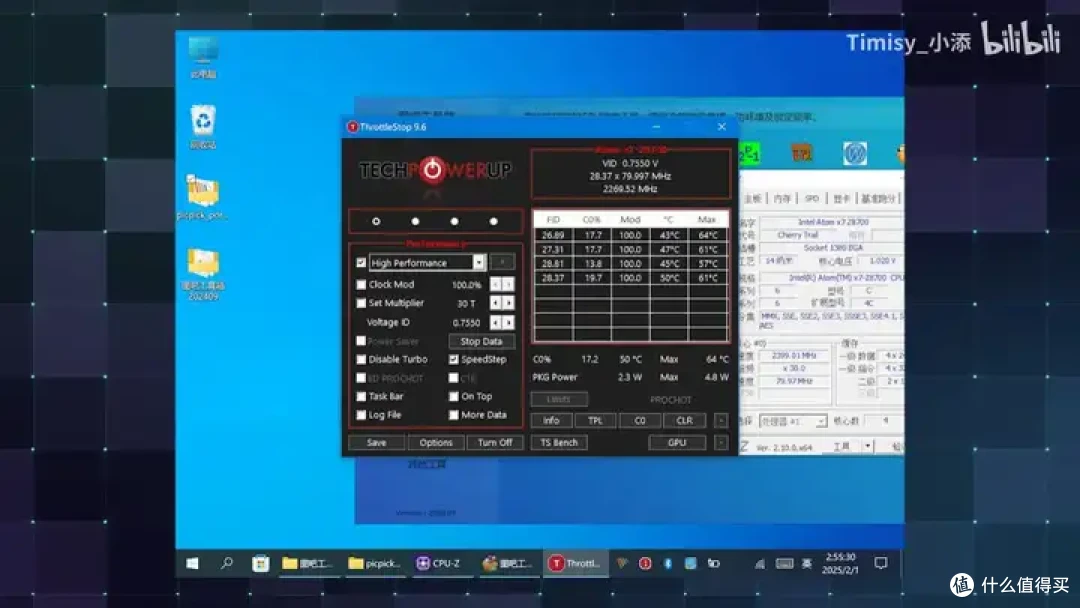Open the cut-off Mainboard tab in CPU-Z window
Image resolution: width=1080 pixels, height=608 pixels.
pyautogui.click(x=752, y=198)
